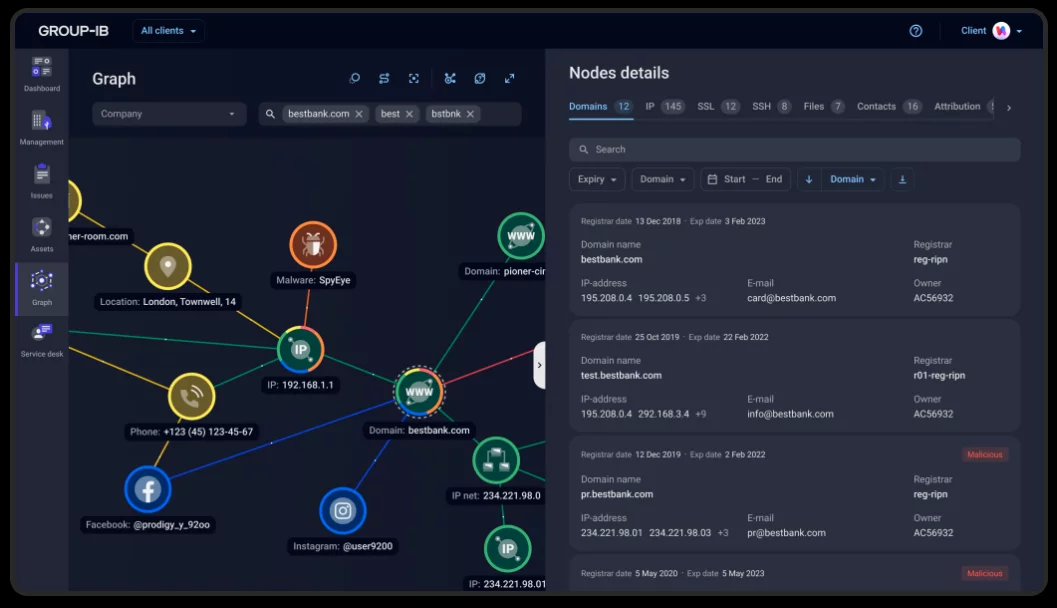1057x608 pixels.
Task: Open the All clients dropdown
Action: pyautogui.click(x=169, y=31)
